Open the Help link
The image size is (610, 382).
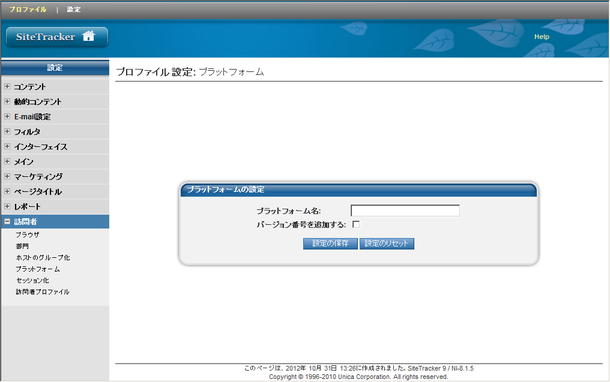[542, 37]
